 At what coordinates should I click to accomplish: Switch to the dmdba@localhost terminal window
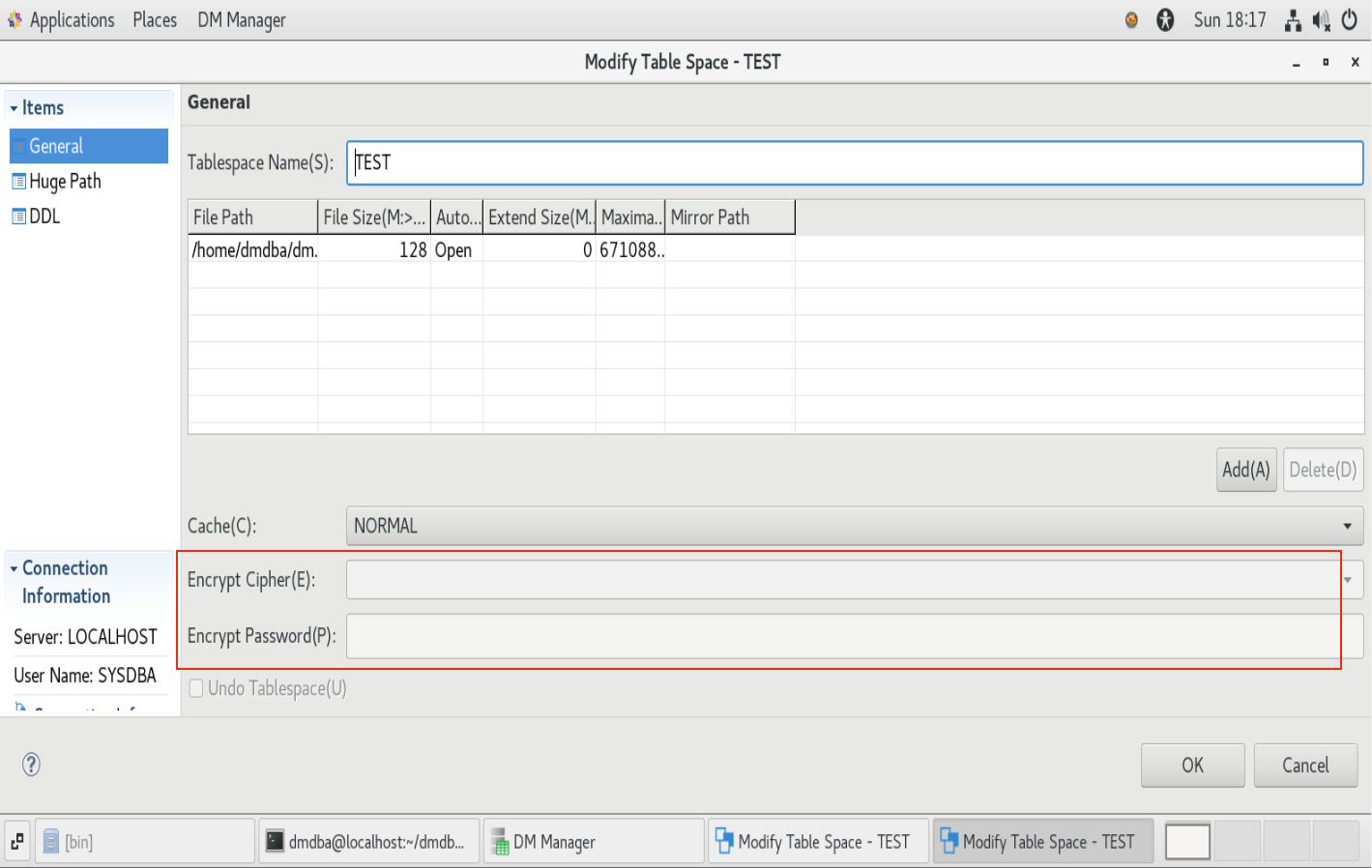point(369,842)
